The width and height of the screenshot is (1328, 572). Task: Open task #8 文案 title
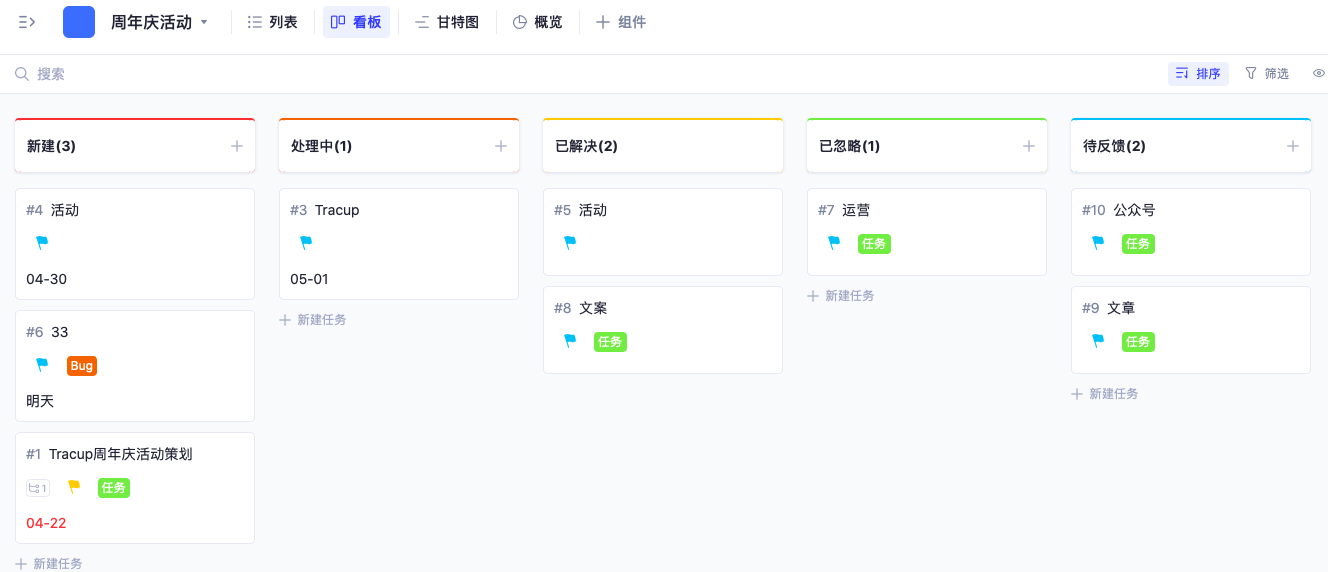pos(593,308)
